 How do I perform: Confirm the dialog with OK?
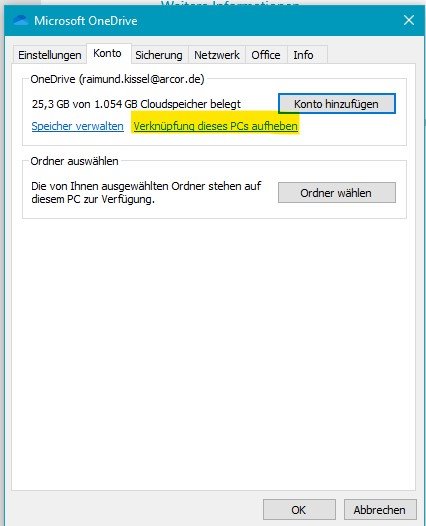pyautogui.click(x=299, y=510)
